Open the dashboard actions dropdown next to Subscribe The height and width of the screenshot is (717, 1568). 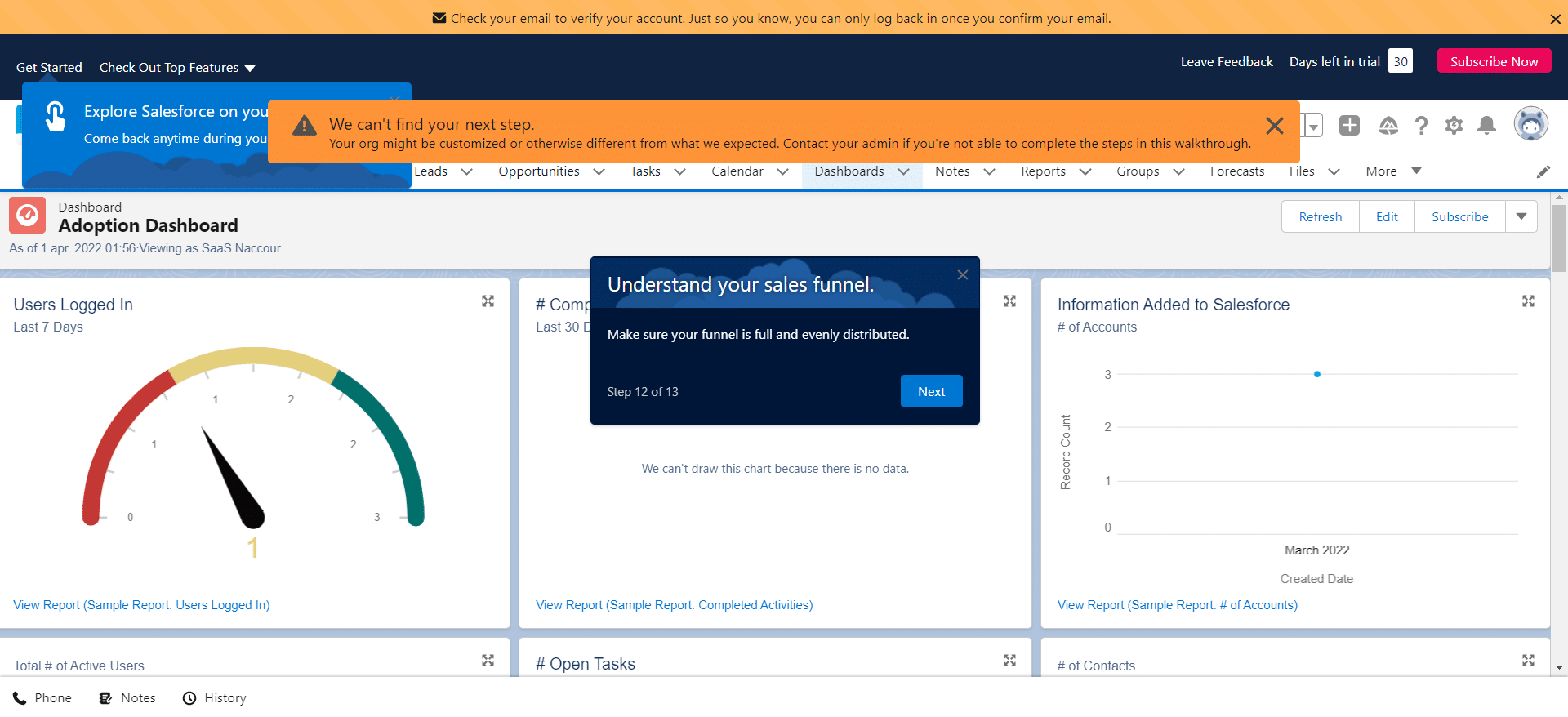1521,216
